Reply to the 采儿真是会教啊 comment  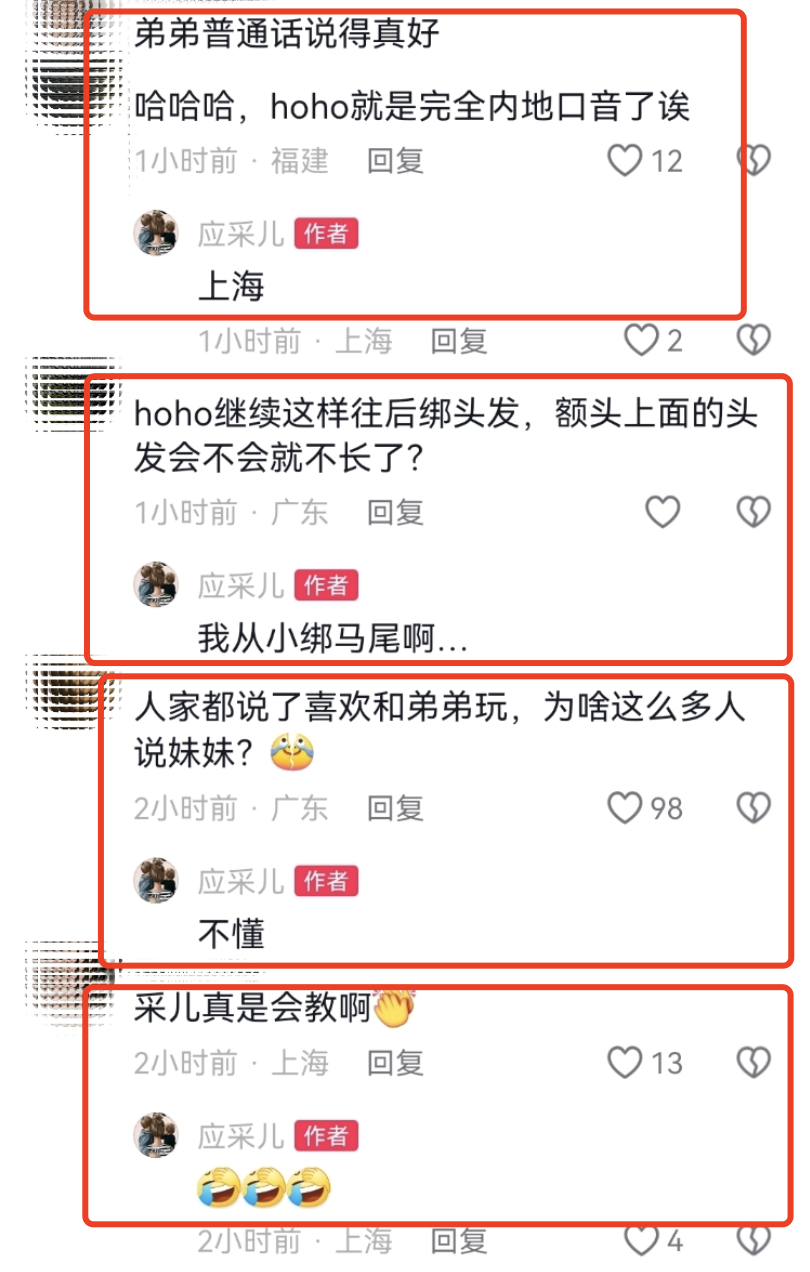pyautogui.click(x=395, y=1062)
